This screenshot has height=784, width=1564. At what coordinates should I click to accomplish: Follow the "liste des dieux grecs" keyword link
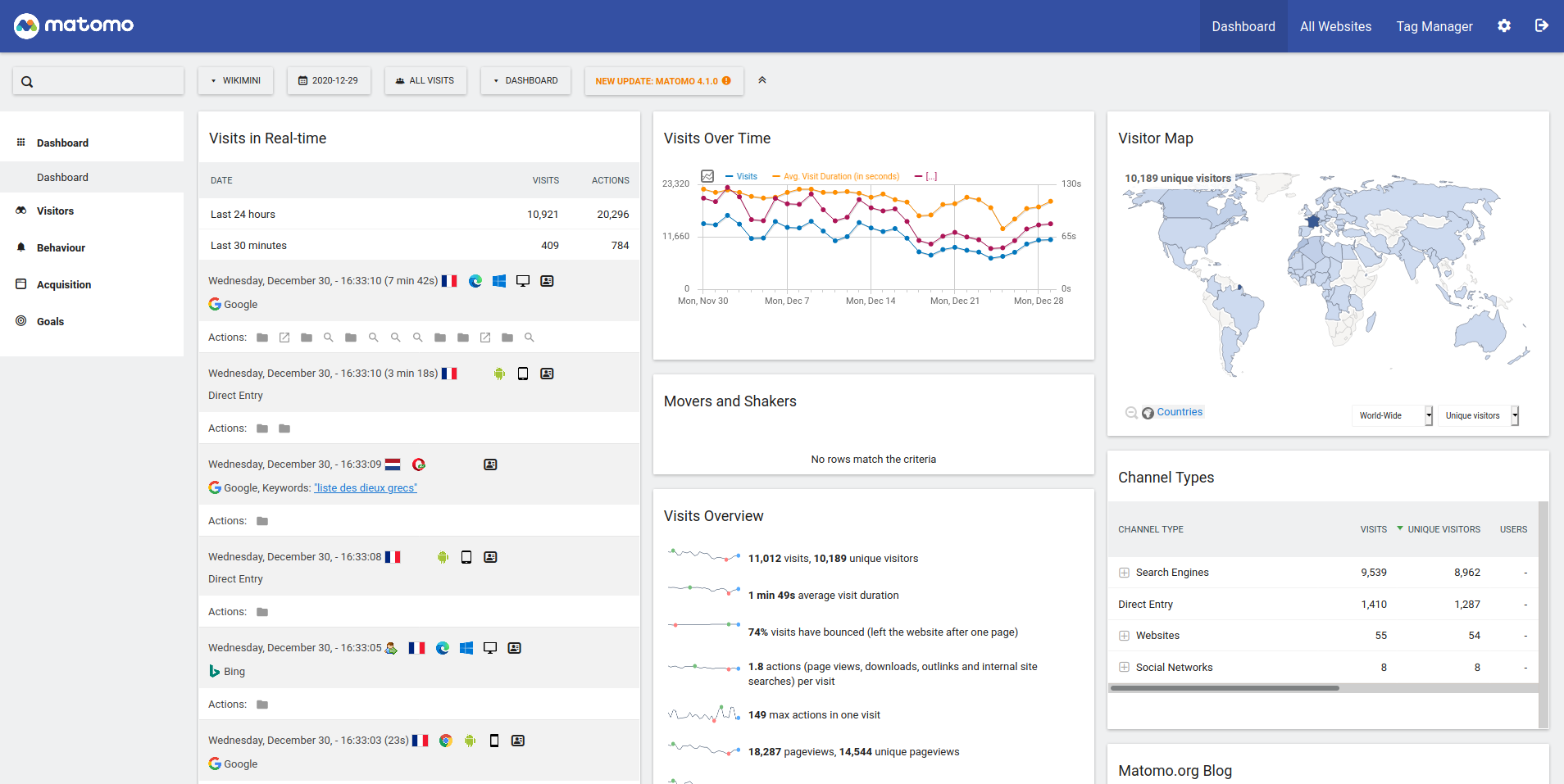366,488
